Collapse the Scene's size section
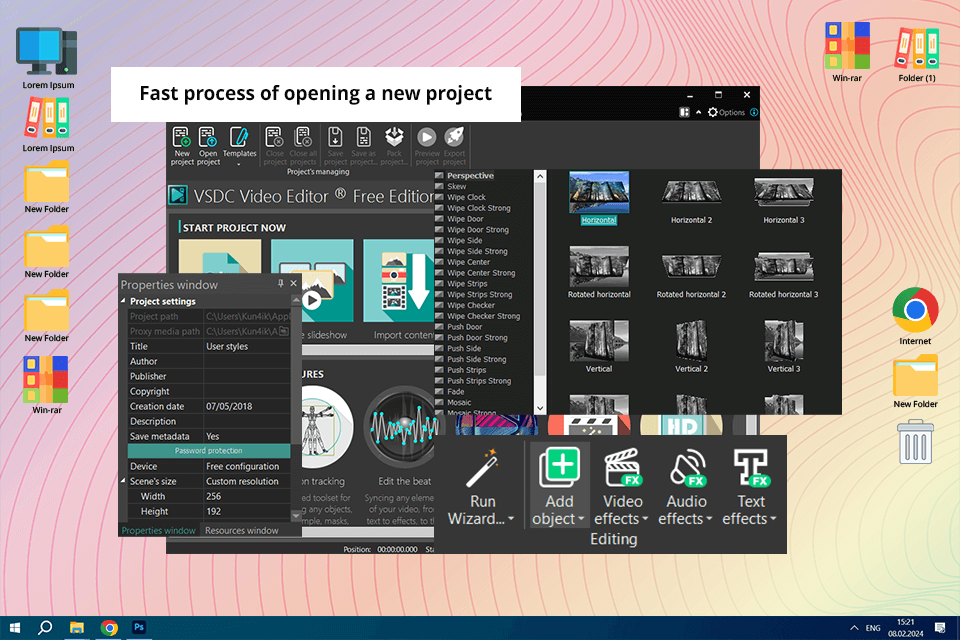Viewport: 960px width, 640px height. 123,481
